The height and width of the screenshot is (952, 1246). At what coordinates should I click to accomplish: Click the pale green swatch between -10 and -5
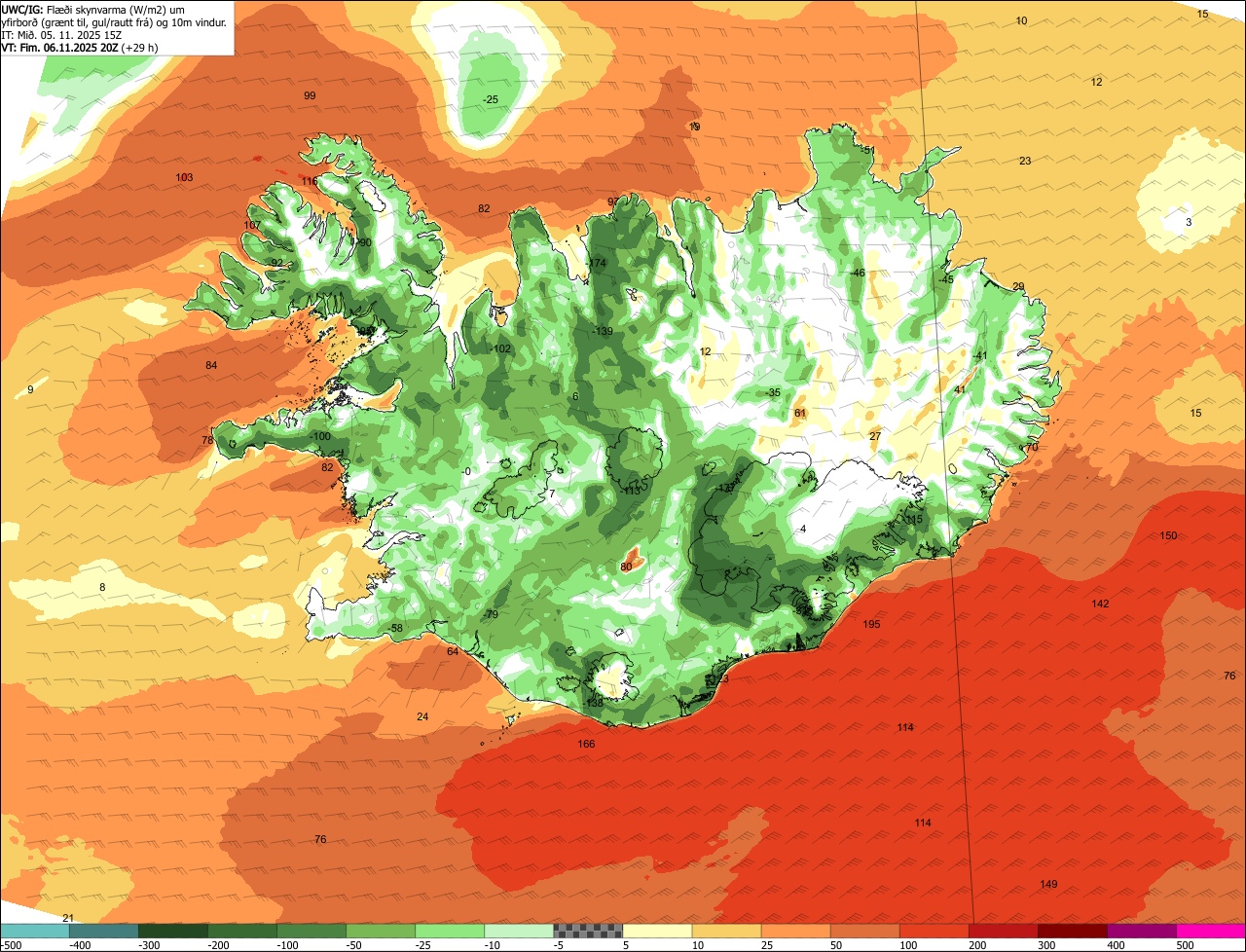519,931
